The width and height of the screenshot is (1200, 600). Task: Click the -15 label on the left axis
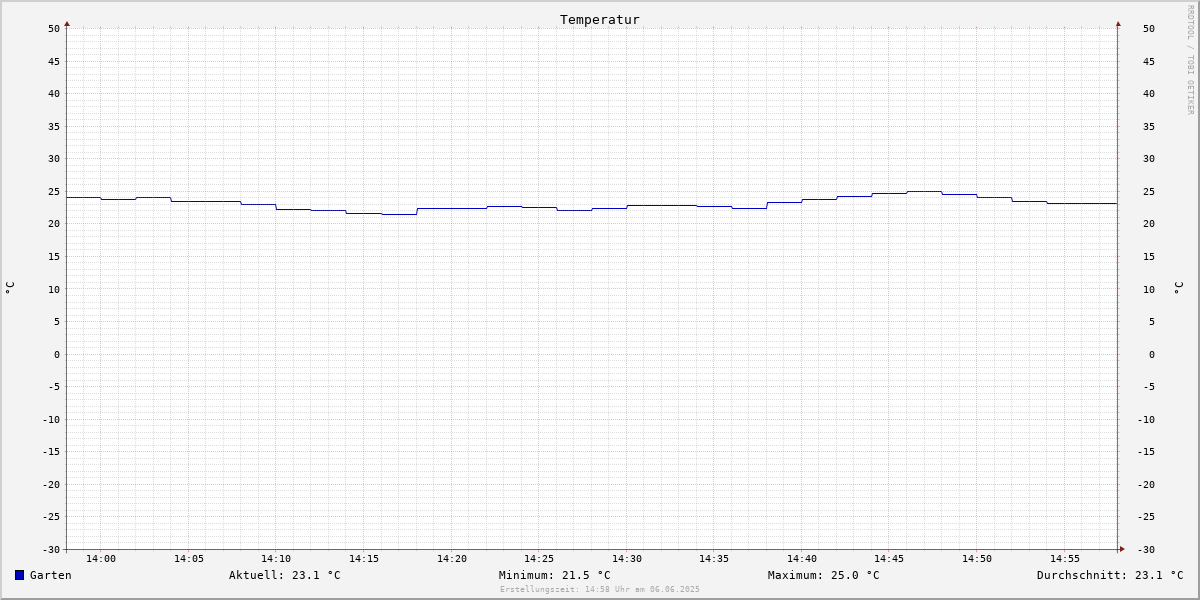[x=51, y=451]
